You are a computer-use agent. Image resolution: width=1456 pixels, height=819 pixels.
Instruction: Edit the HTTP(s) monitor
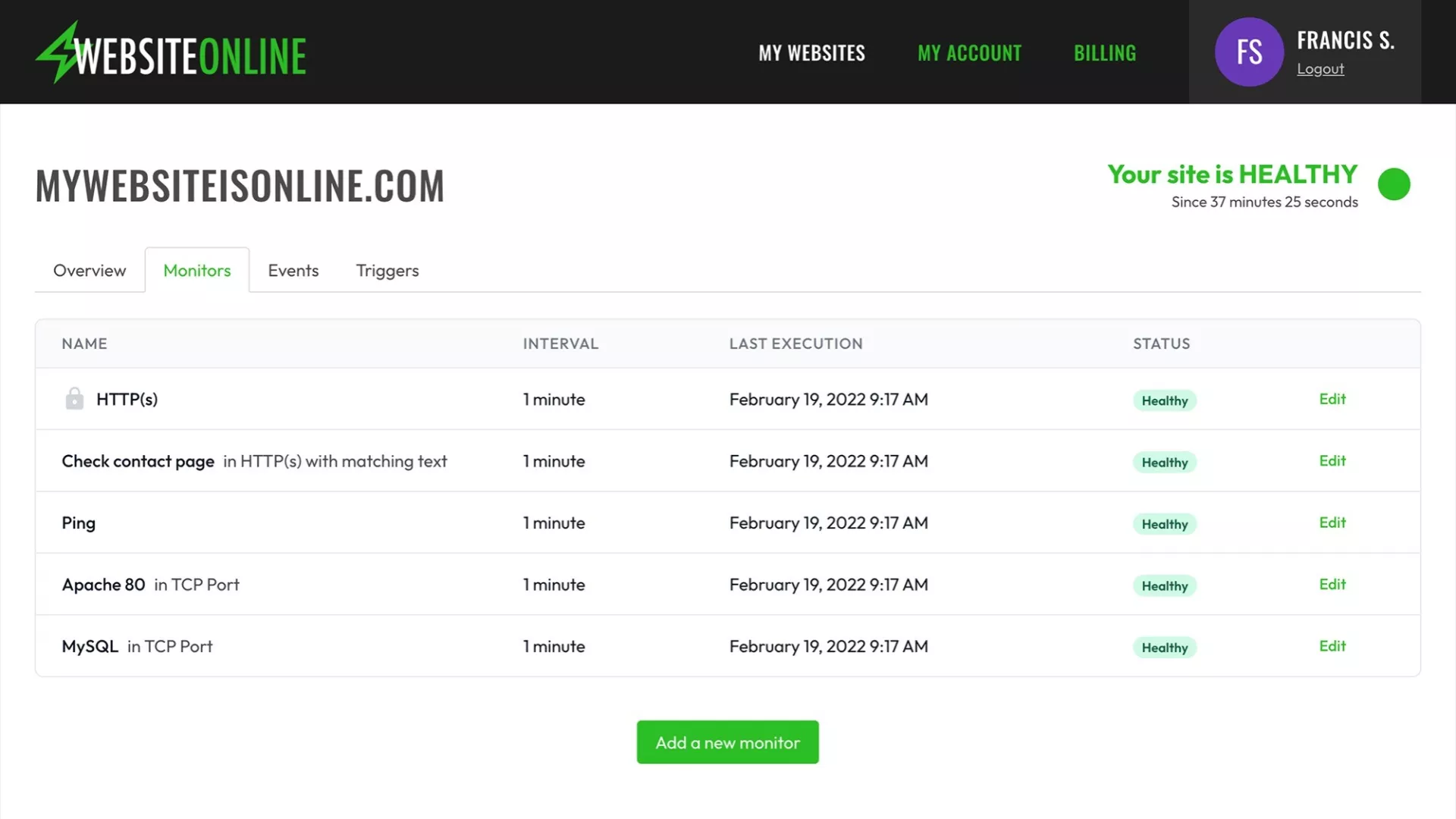[1332, 399]
